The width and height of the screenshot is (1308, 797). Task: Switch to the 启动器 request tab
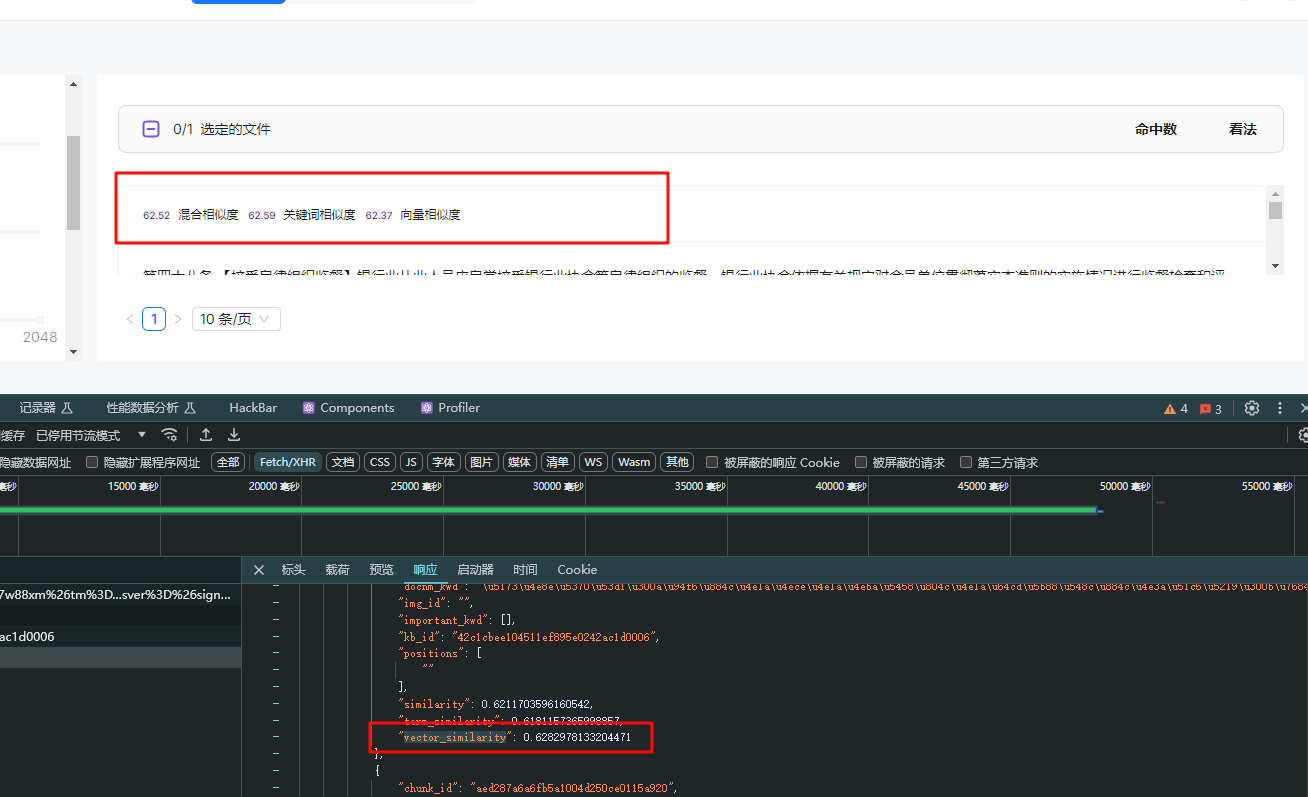point(475,570)
